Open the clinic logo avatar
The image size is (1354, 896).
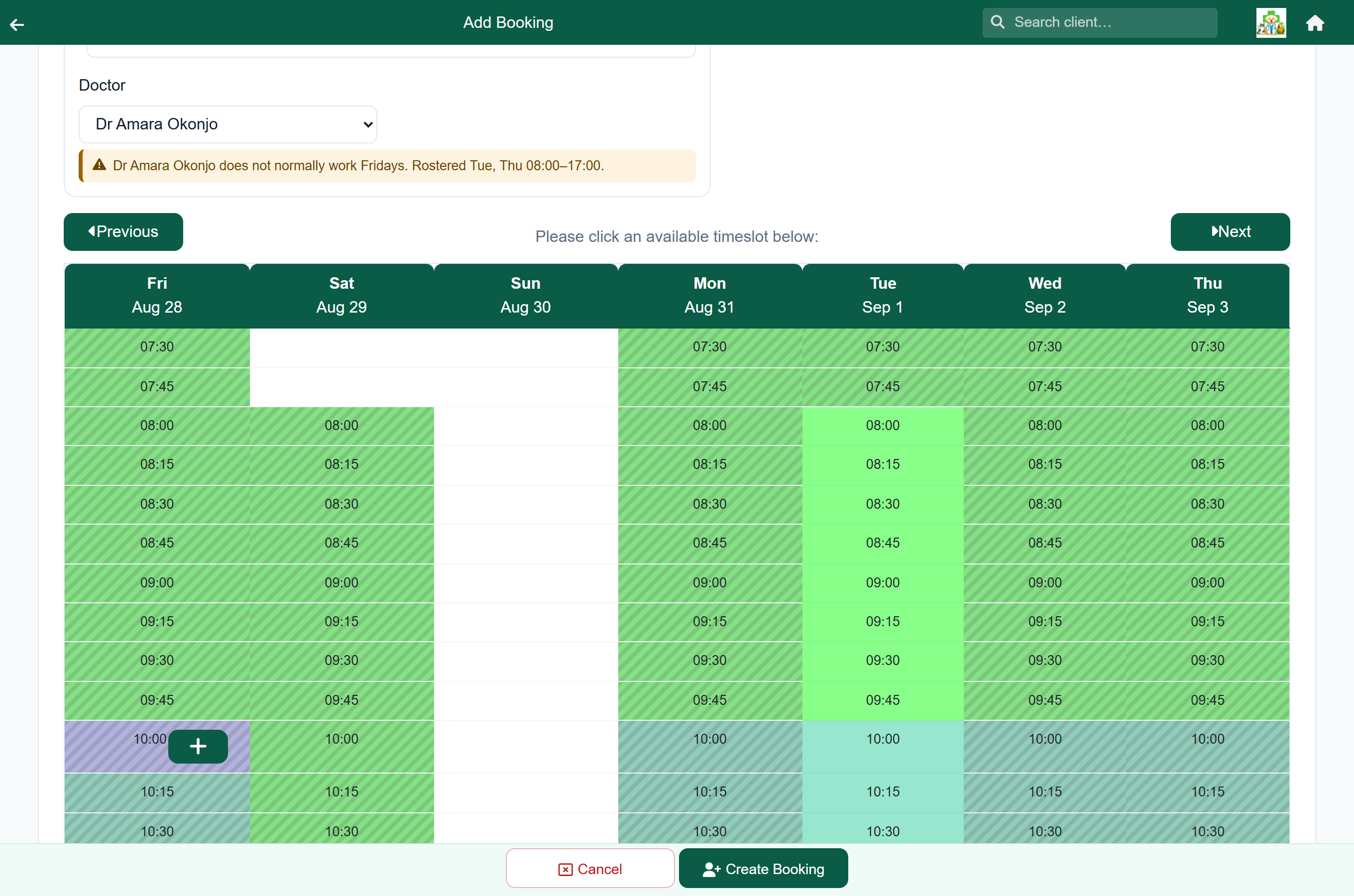click(1270, 23)
